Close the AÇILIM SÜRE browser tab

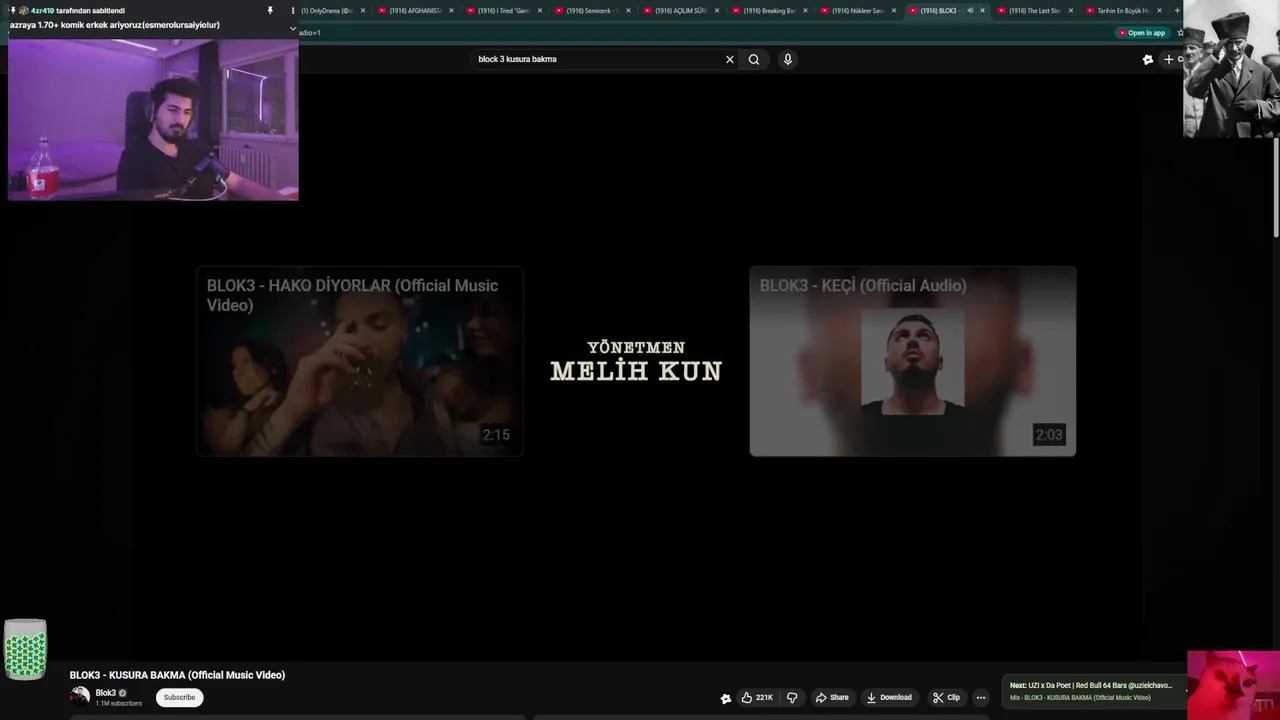[x=717, y=11]
